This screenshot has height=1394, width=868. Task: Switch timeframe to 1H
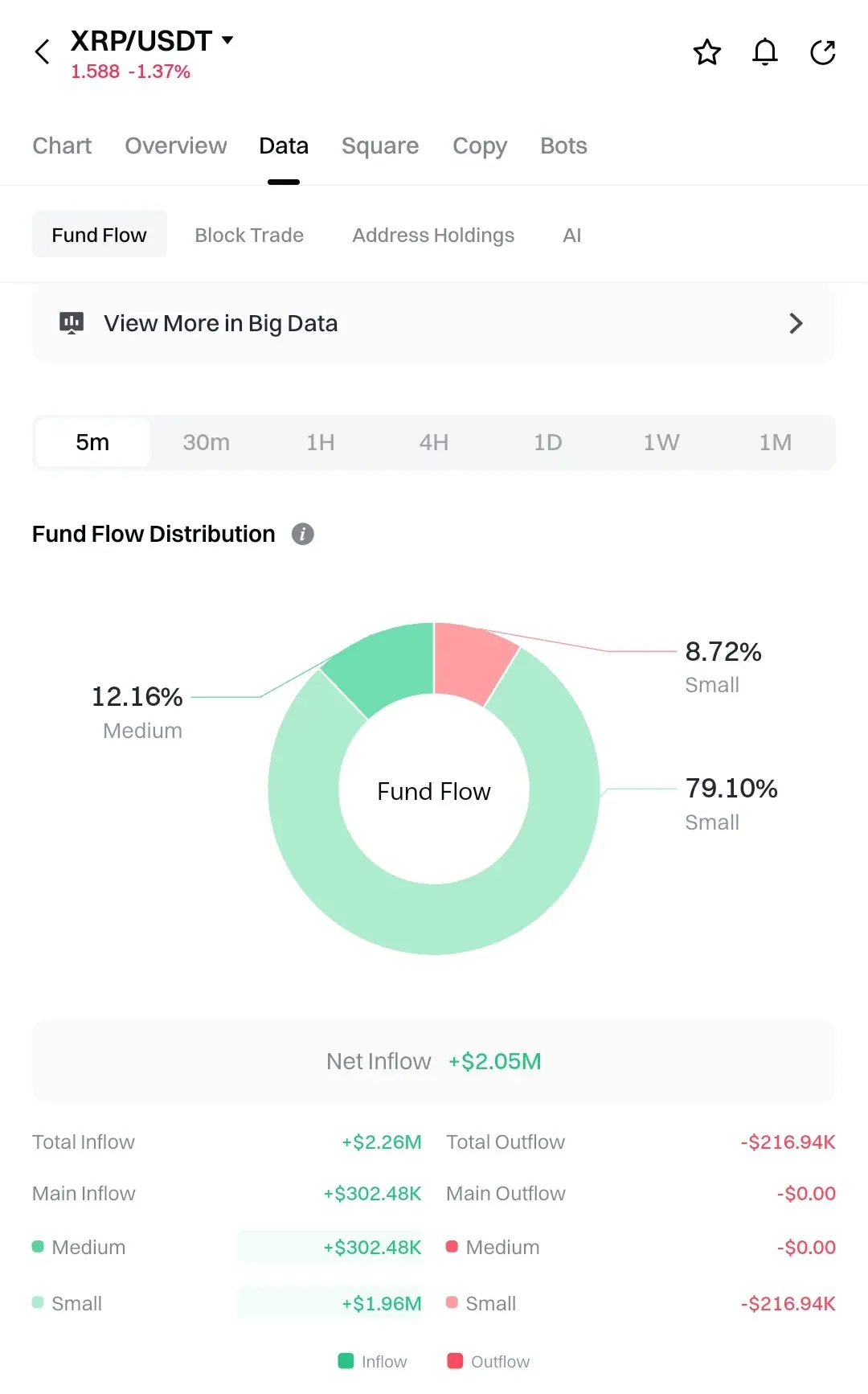(320, 442)
